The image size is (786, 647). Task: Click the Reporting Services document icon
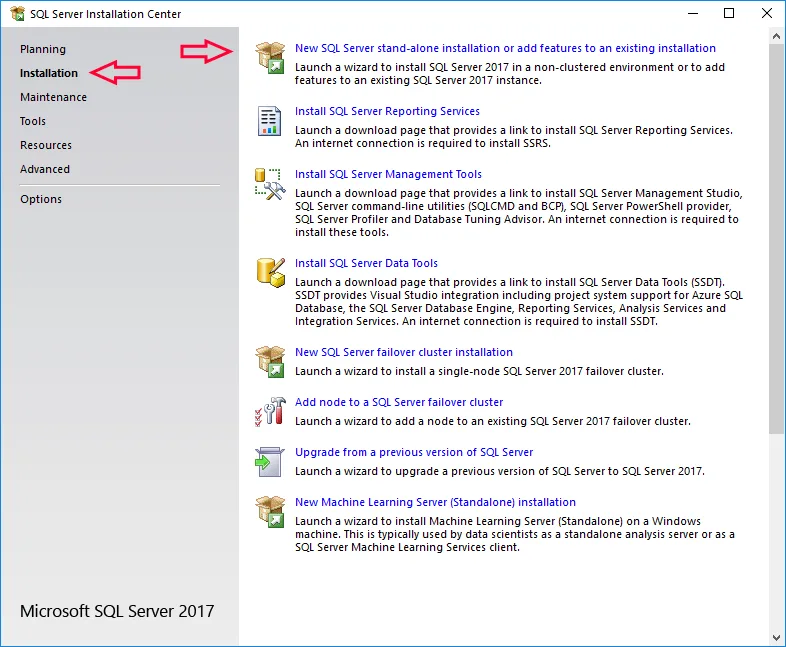point(269,121)
